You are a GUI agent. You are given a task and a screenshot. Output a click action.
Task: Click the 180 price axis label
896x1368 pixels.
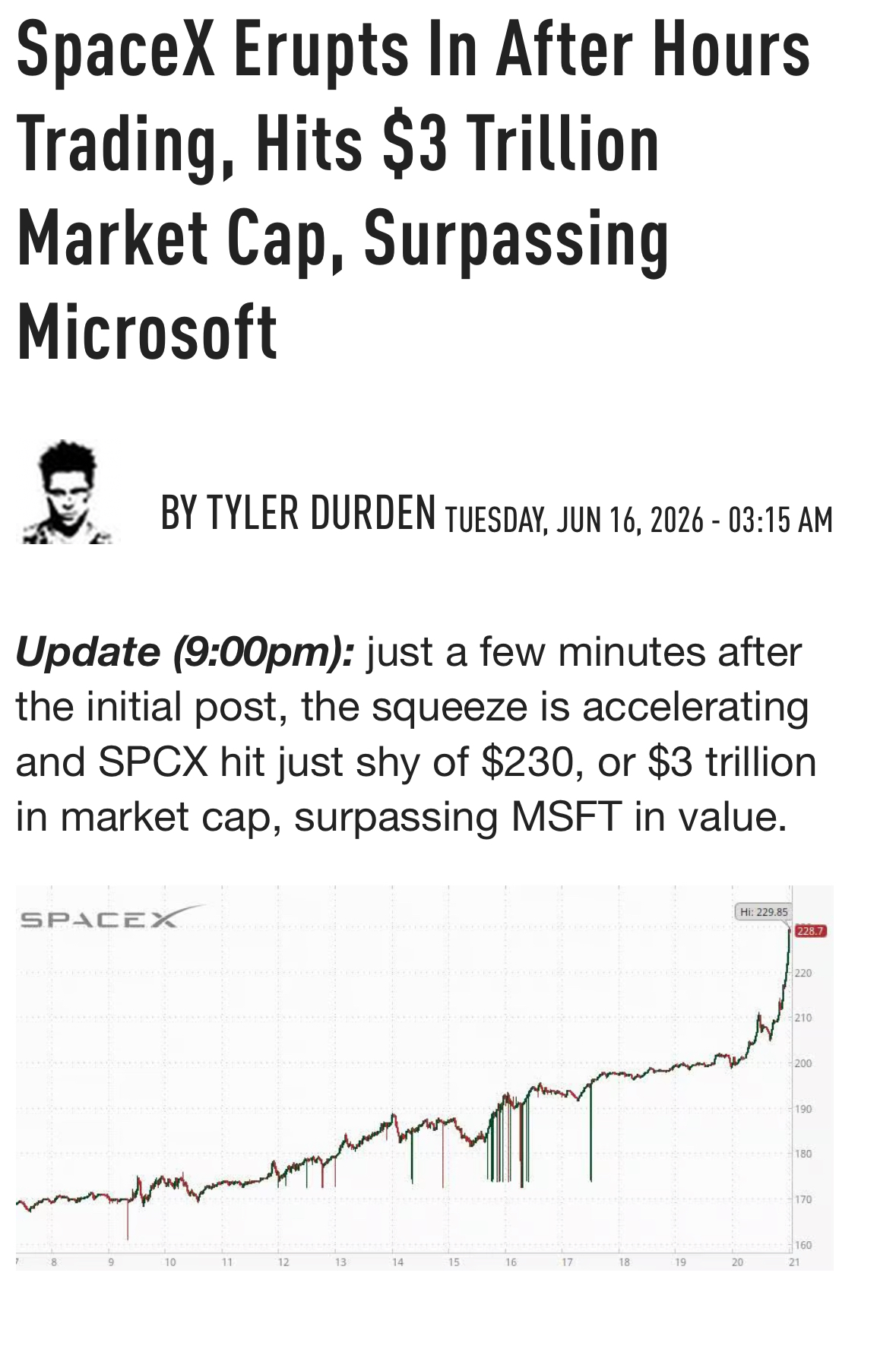point(804,1154)
